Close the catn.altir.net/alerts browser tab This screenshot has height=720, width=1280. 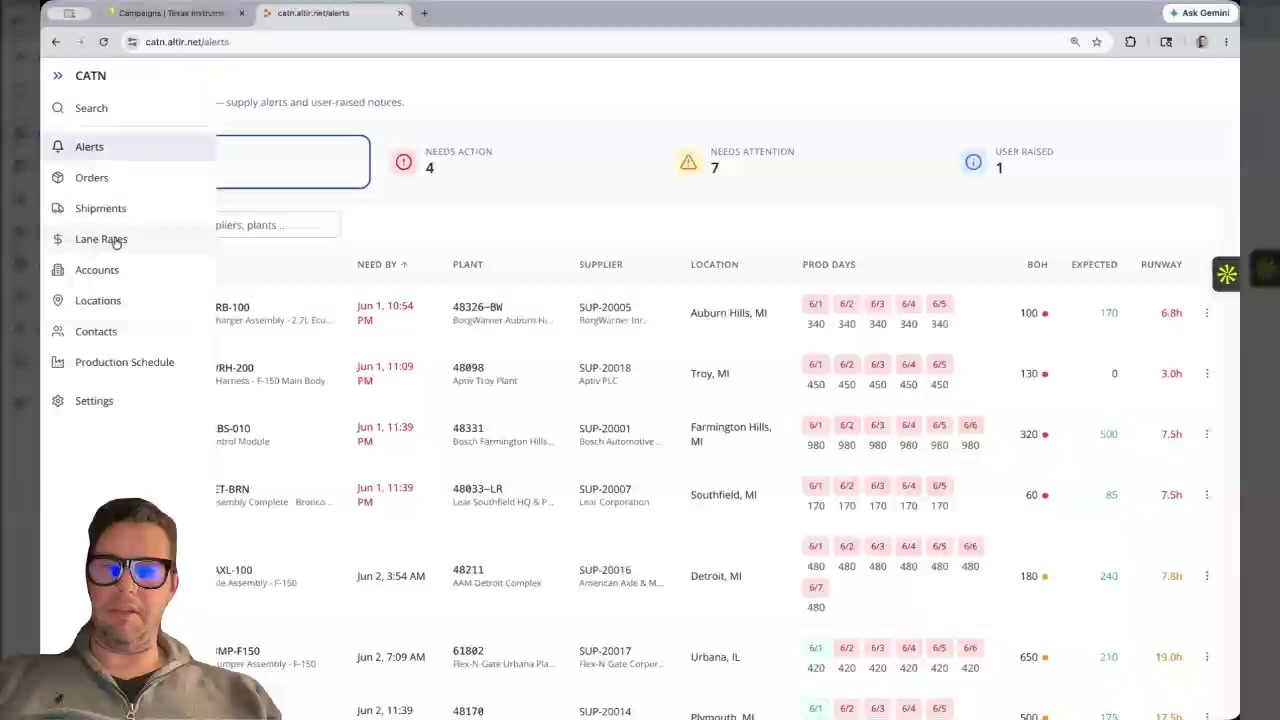click(x=401, y=13)
